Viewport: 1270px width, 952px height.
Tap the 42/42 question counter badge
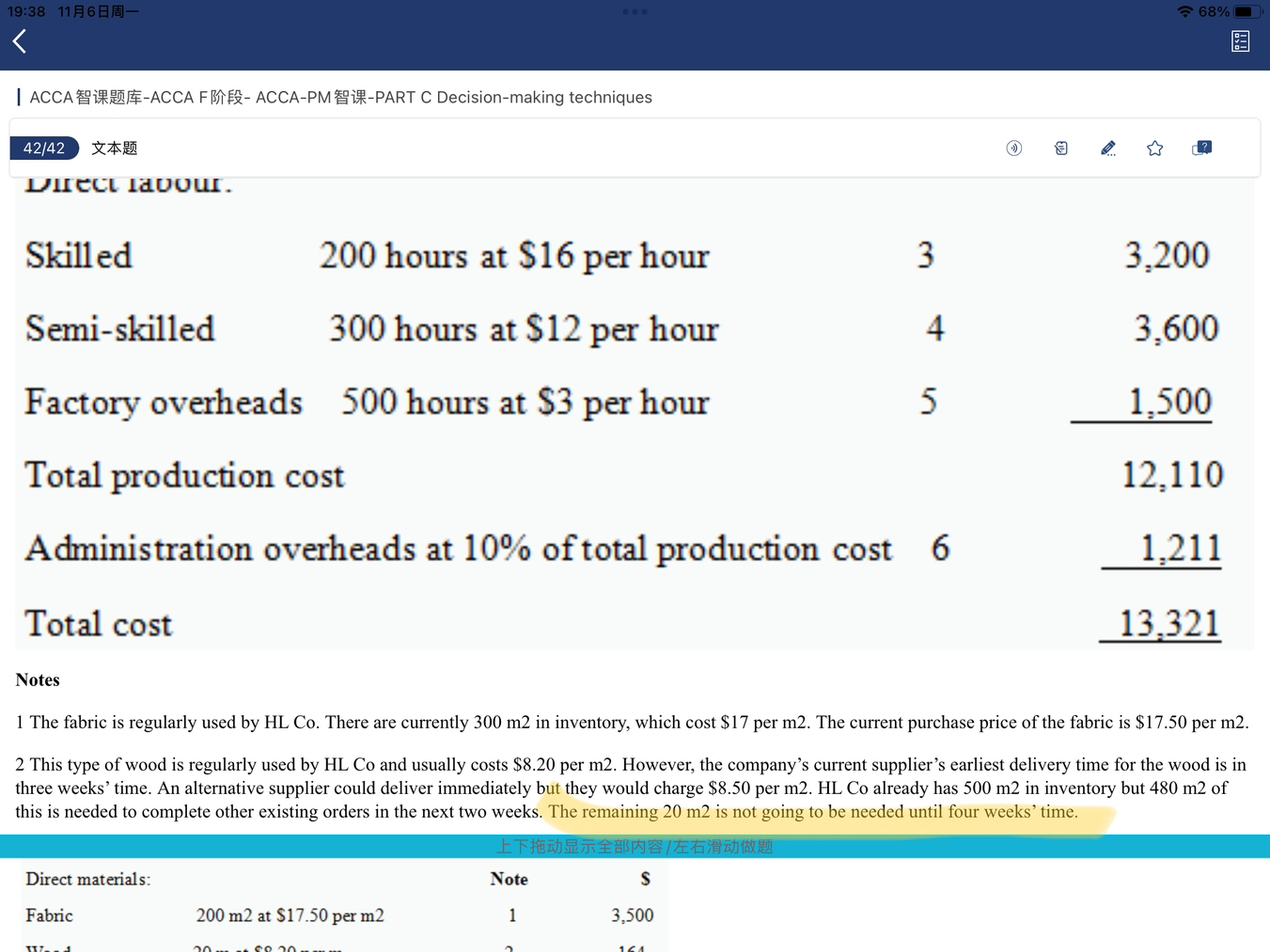click(44, 148)
